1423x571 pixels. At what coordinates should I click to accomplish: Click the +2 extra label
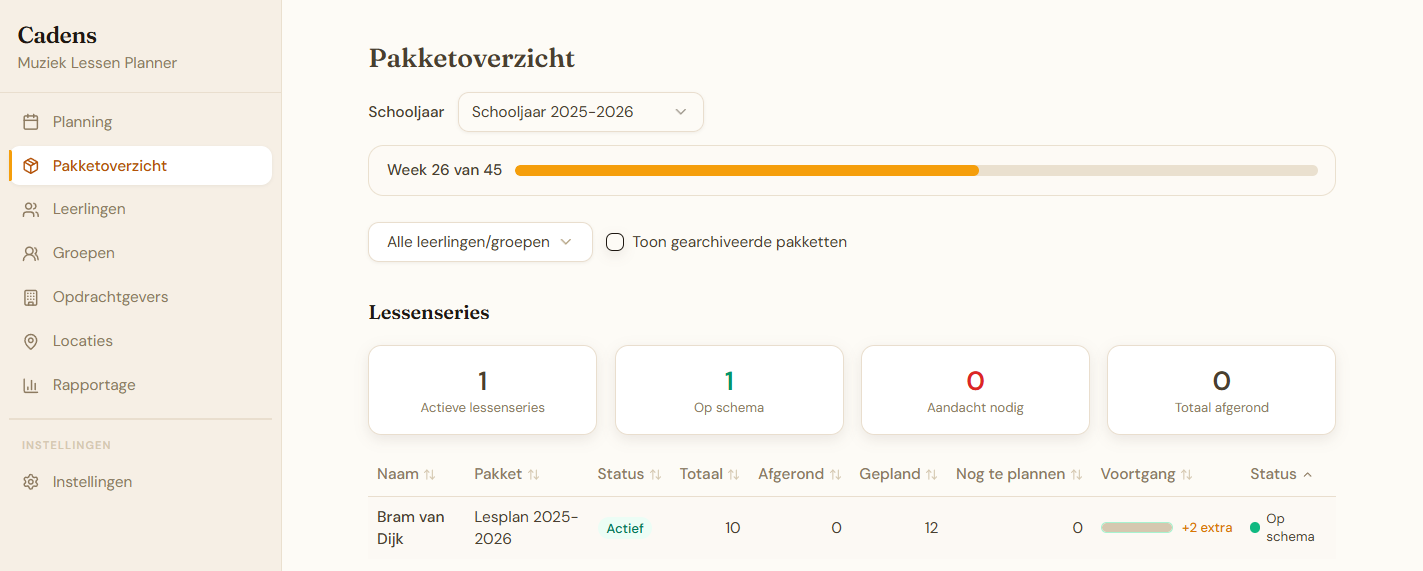pyautogui.click(x=1207, y=528)
